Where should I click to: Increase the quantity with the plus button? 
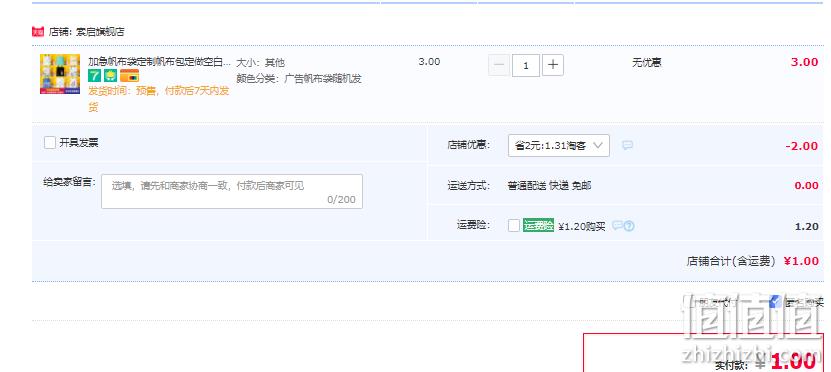coord(553,65)
